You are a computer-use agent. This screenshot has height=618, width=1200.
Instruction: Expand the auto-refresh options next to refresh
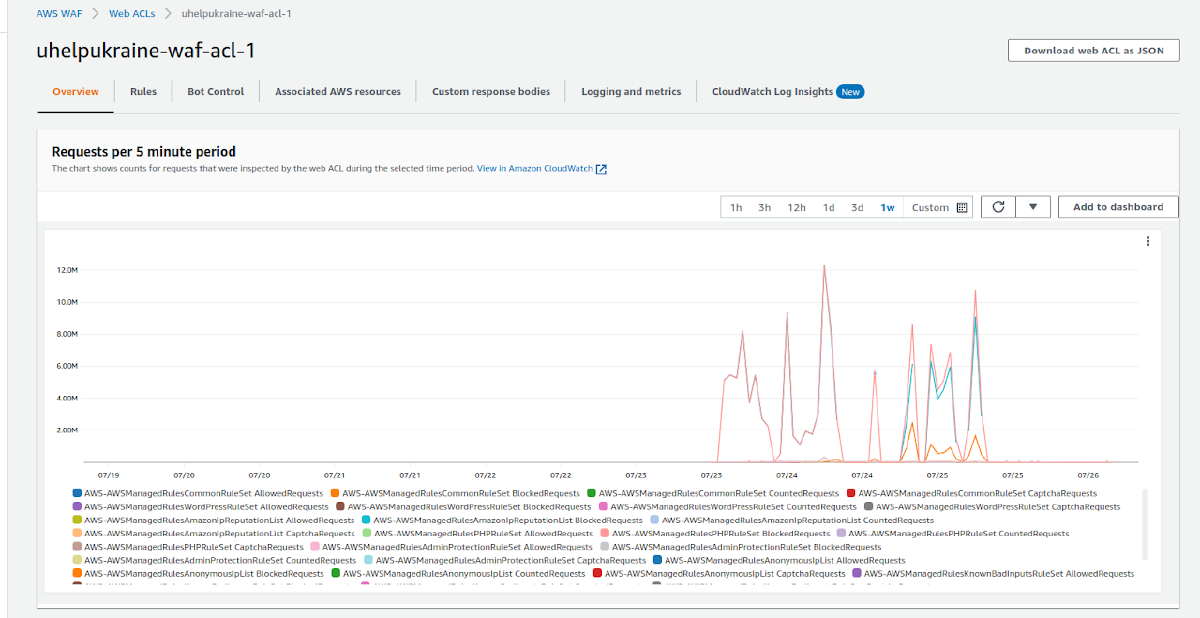1033,207
